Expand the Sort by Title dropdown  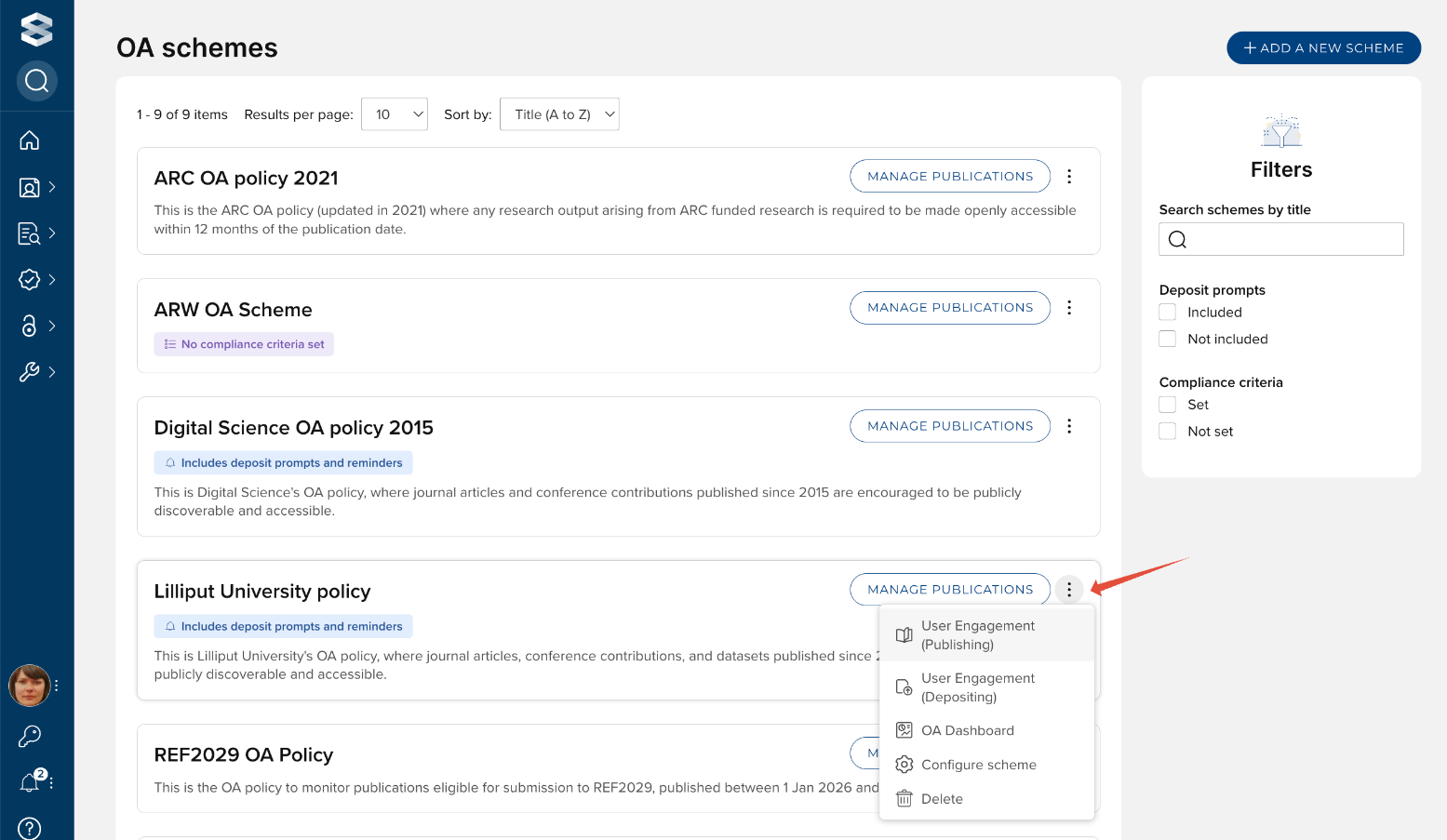[x=559, y=114]
